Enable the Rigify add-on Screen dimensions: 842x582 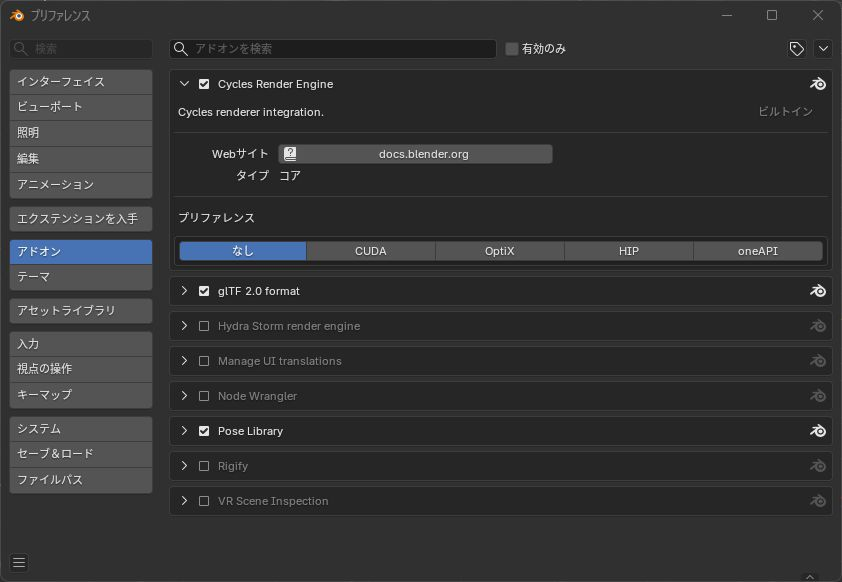[x=204, y=466]
